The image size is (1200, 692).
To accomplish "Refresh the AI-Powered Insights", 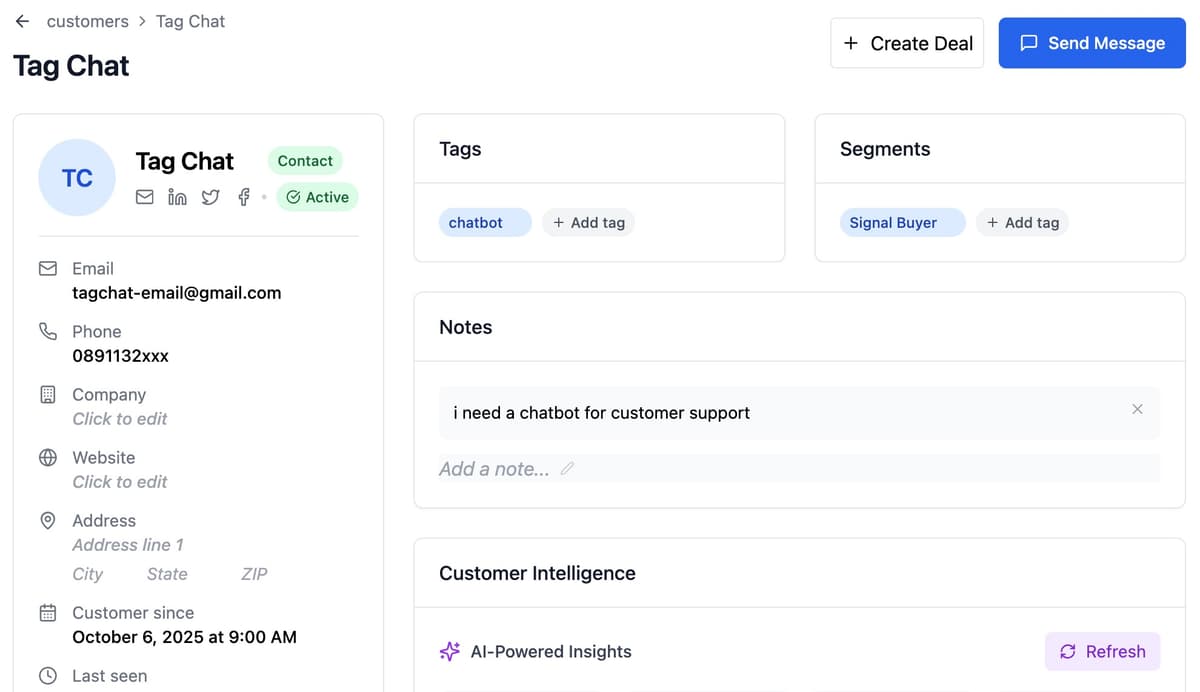I will click(x=1102, y=652).
